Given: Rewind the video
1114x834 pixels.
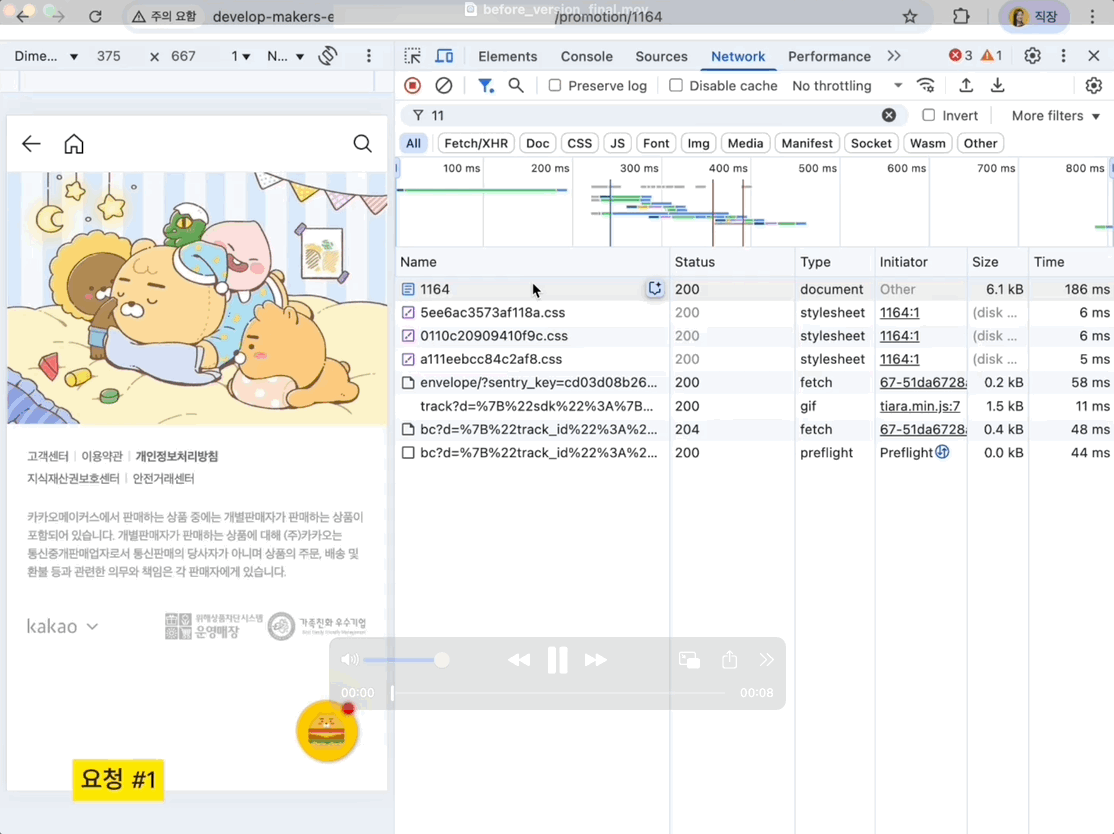Looking at the screenshot, I should pos(519,660).
